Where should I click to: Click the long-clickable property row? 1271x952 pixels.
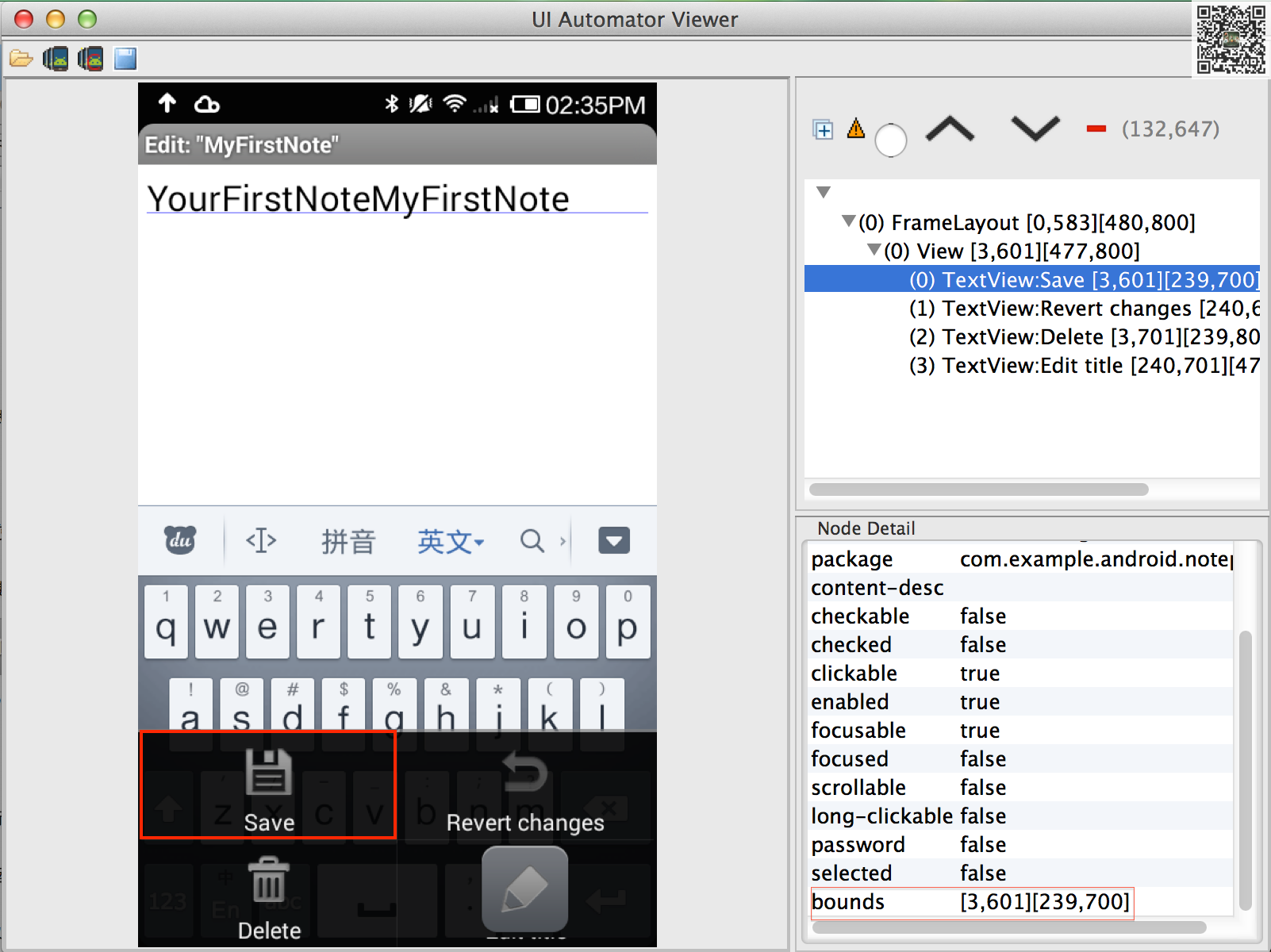[x=1021, y=816]
